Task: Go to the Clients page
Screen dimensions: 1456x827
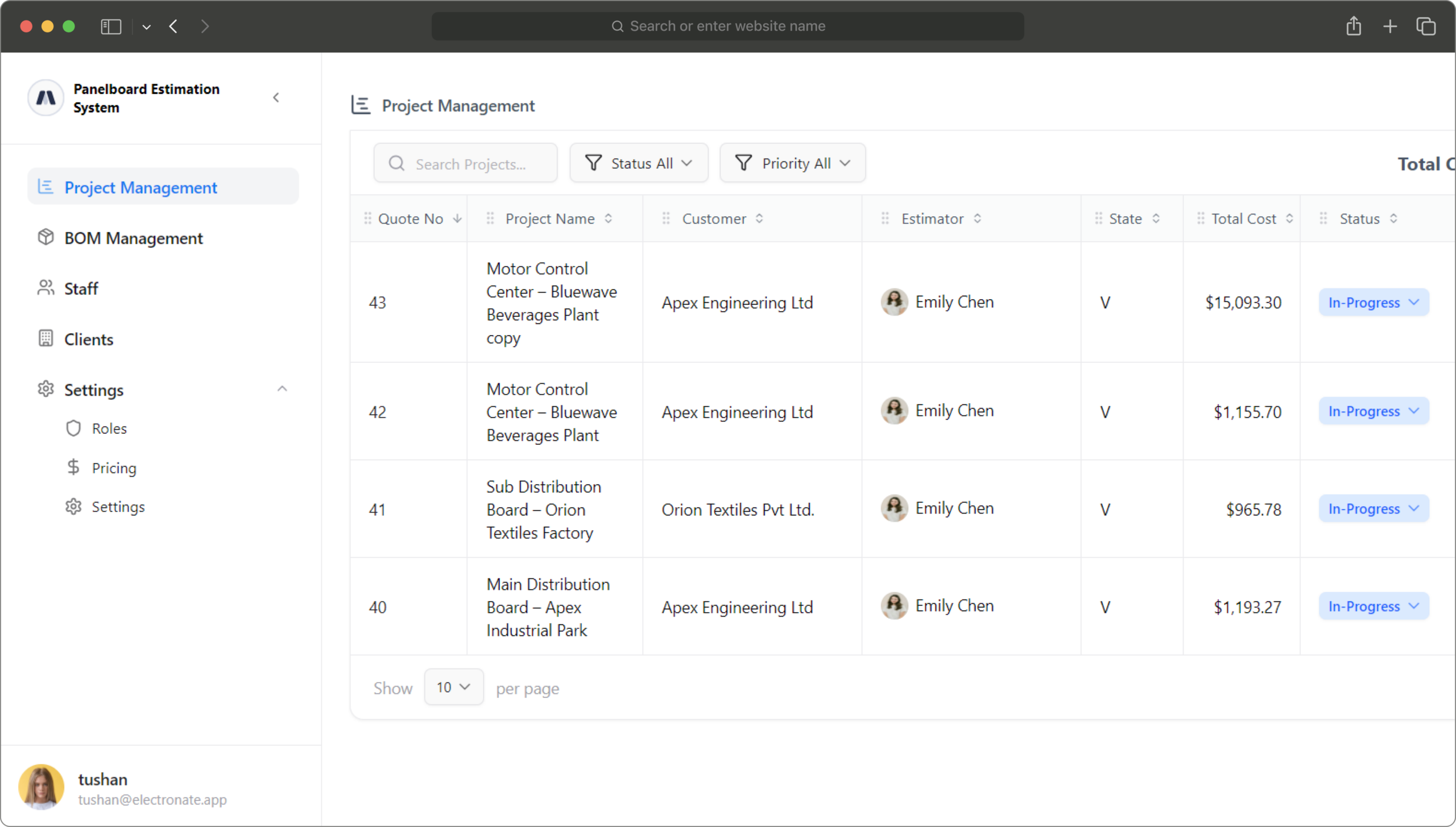Action: pos(89,339)
